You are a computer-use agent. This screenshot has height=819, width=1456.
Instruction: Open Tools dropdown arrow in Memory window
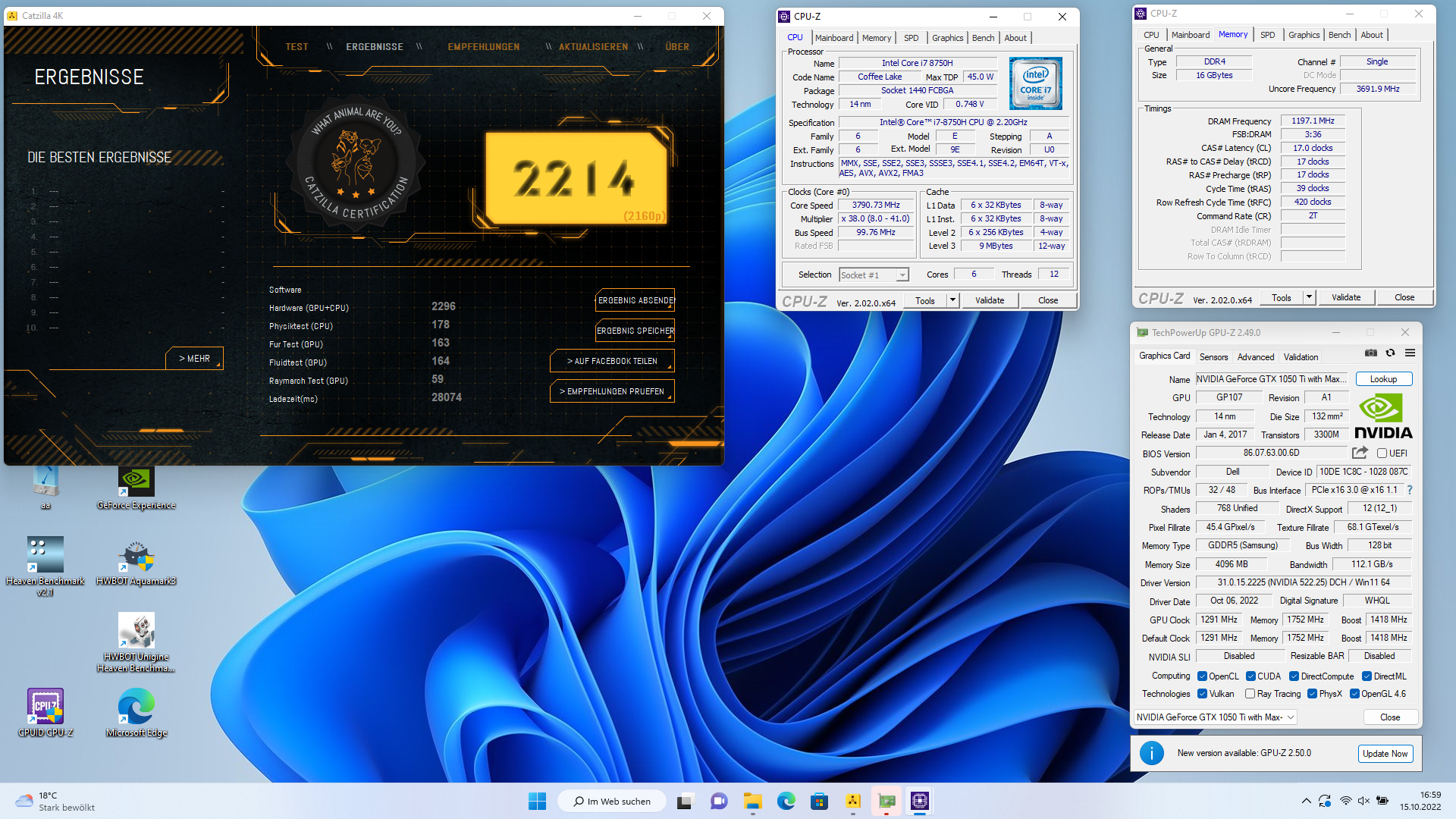click(1309, 297)
